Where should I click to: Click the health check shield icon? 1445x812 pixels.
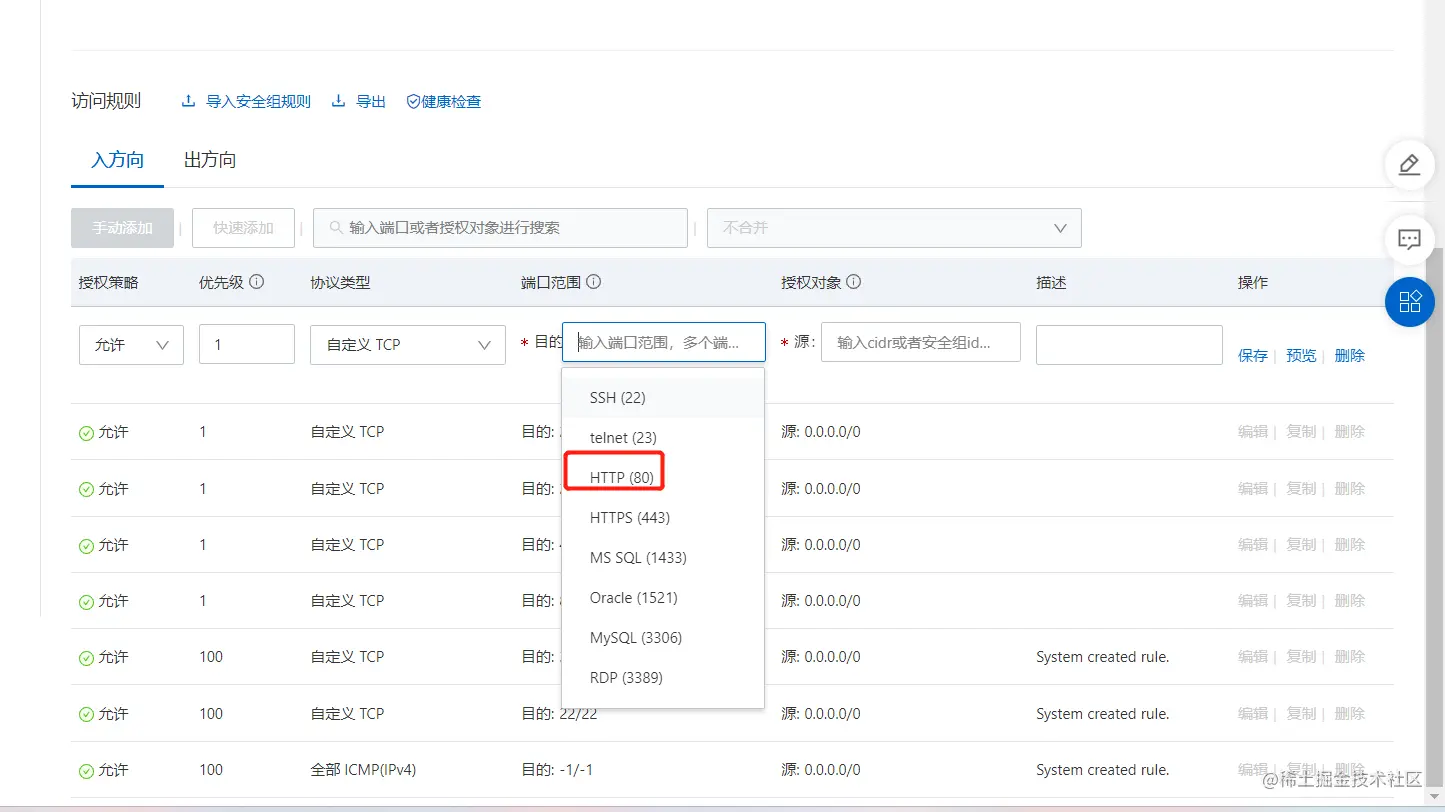click(x=413, y=102)
